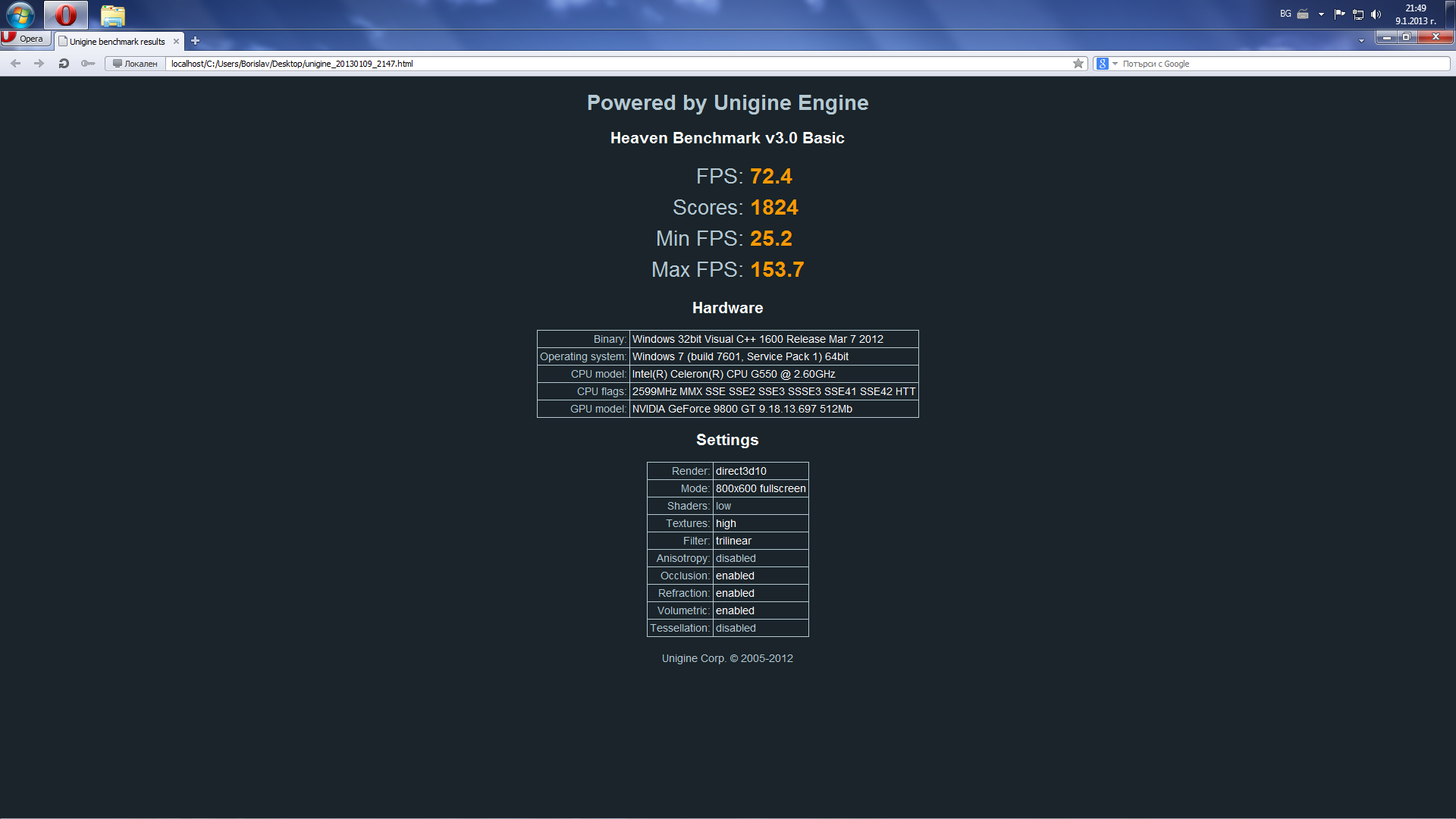
Task: Click the Settings section heading
Action: coord(727,440)
